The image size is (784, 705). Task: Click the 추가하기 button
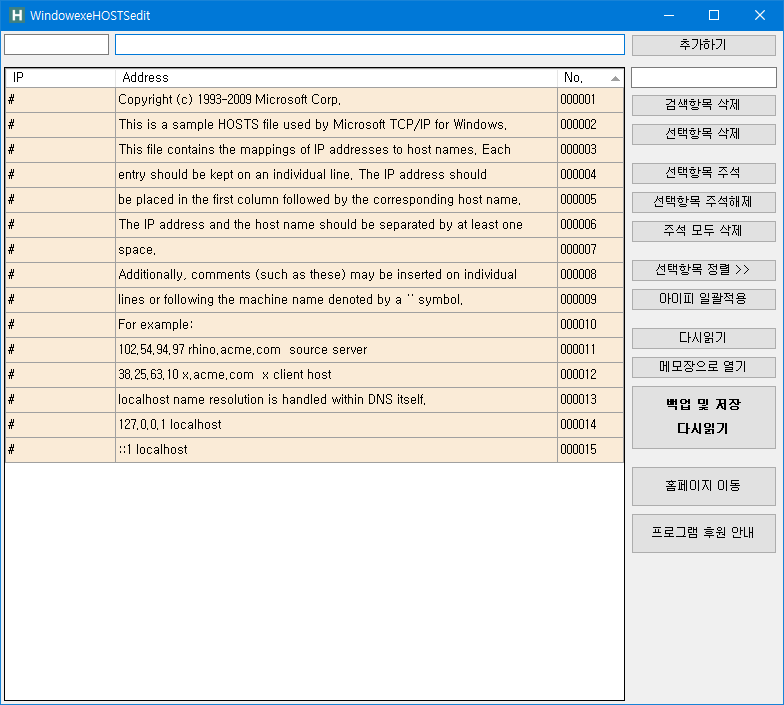point(704,45)
